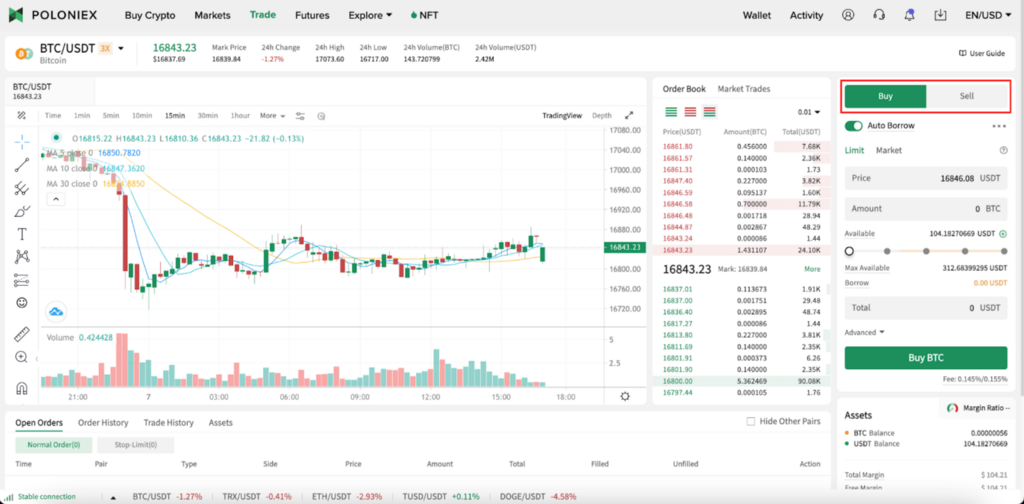Image resolution: width=1024 pixels, height=504 pixels.
Task: Toggle the magnet mode tool
Action: 22,388
